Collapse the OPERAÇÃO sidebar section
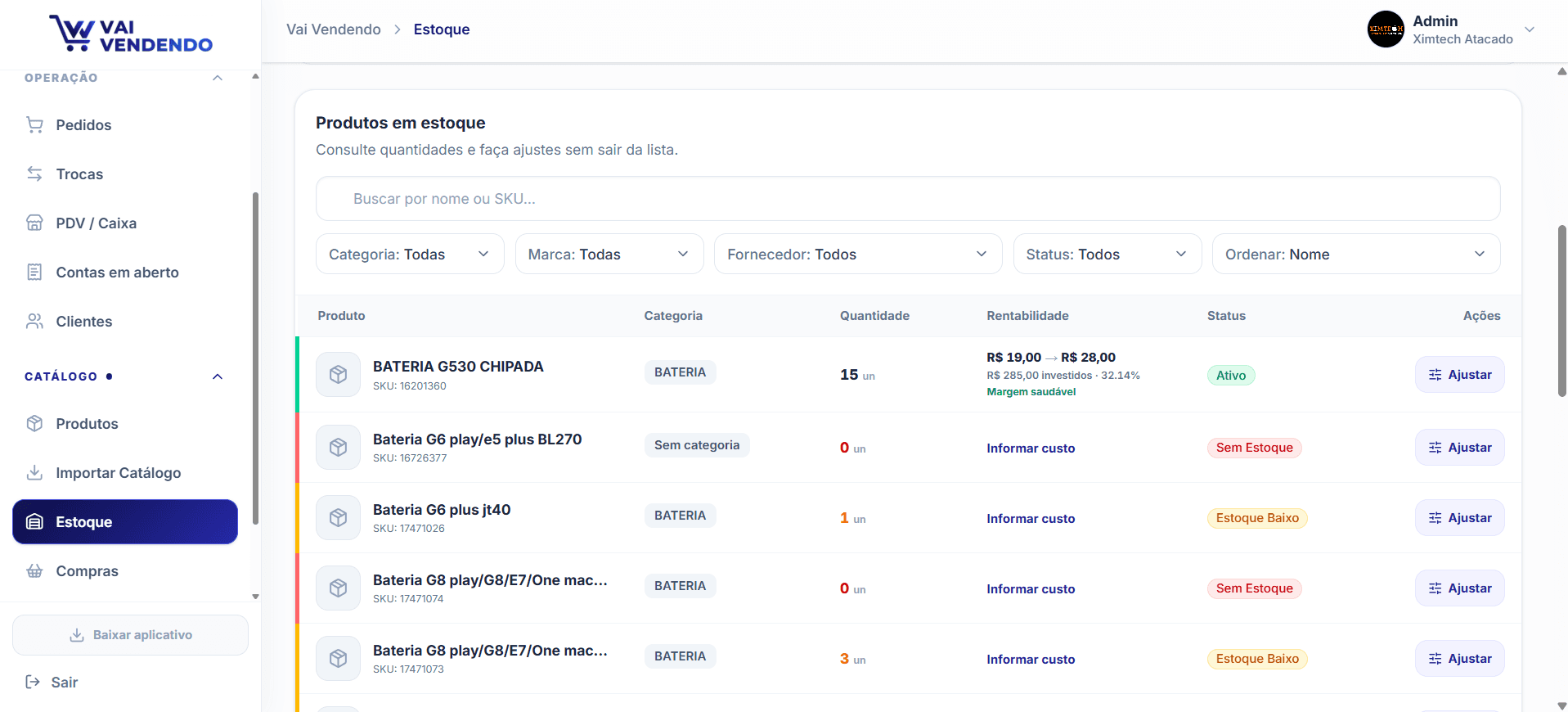The width and height of the screenshot is (1568, 712). click(x=218, y=78)
